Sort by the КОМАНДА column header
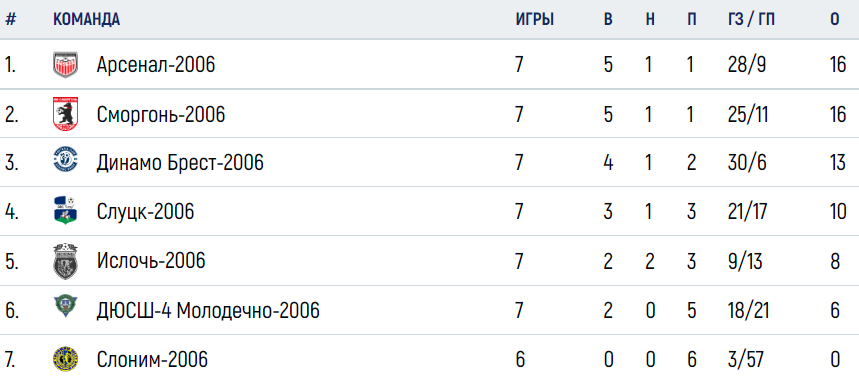The image size is (859, 381). point(87,20)
